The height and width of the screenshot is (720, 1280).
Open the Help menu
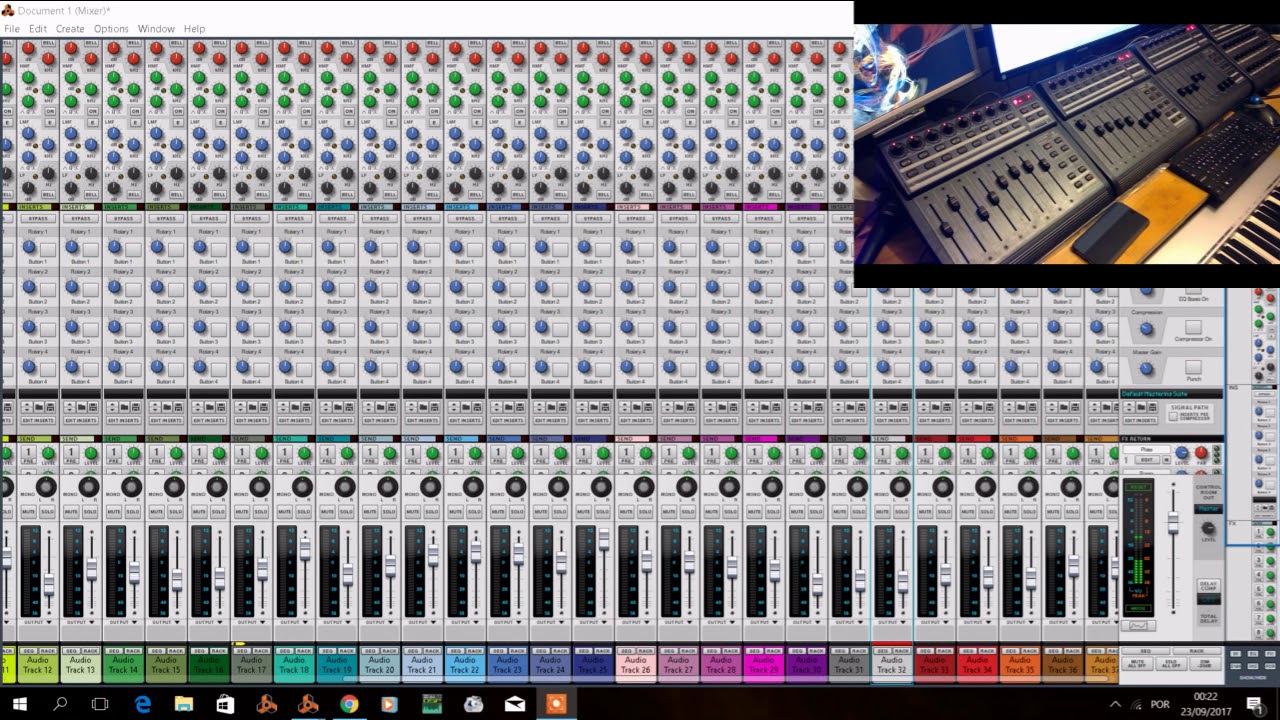coord(194,29)
